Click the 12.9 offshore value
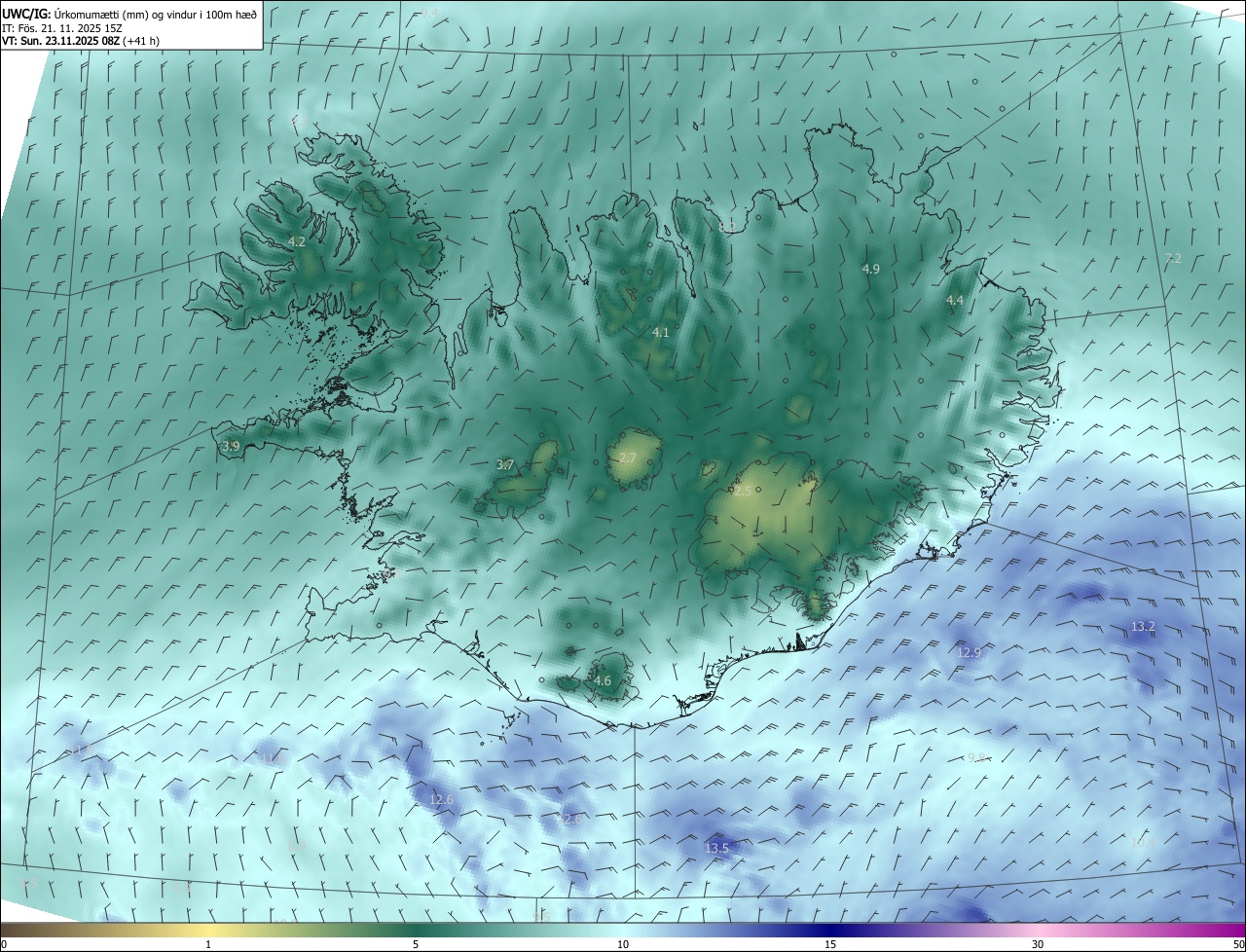 coord(969,652)
